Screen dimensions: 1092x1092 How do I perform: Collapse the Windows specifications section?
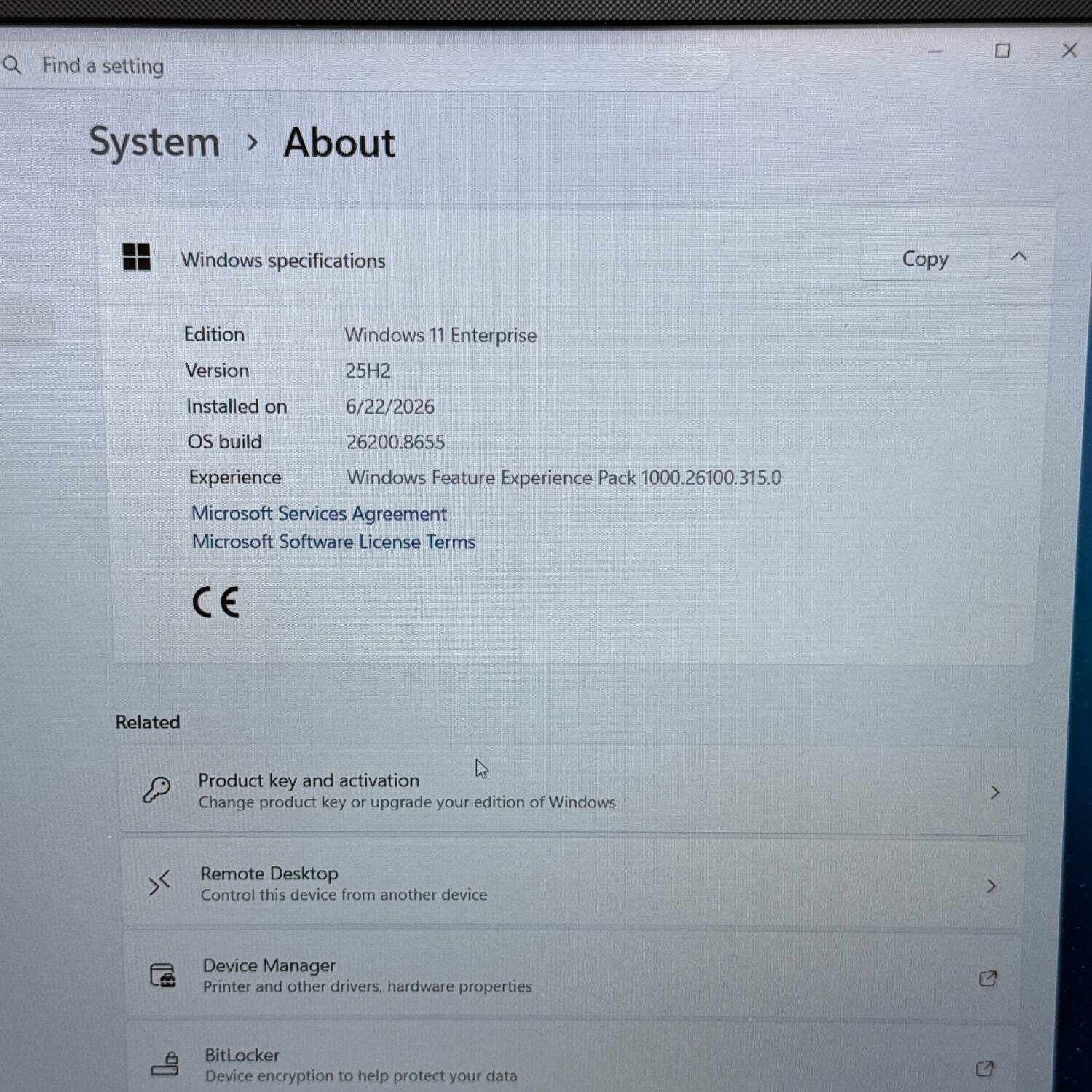pyautogui.click(x=1018, y=256)
